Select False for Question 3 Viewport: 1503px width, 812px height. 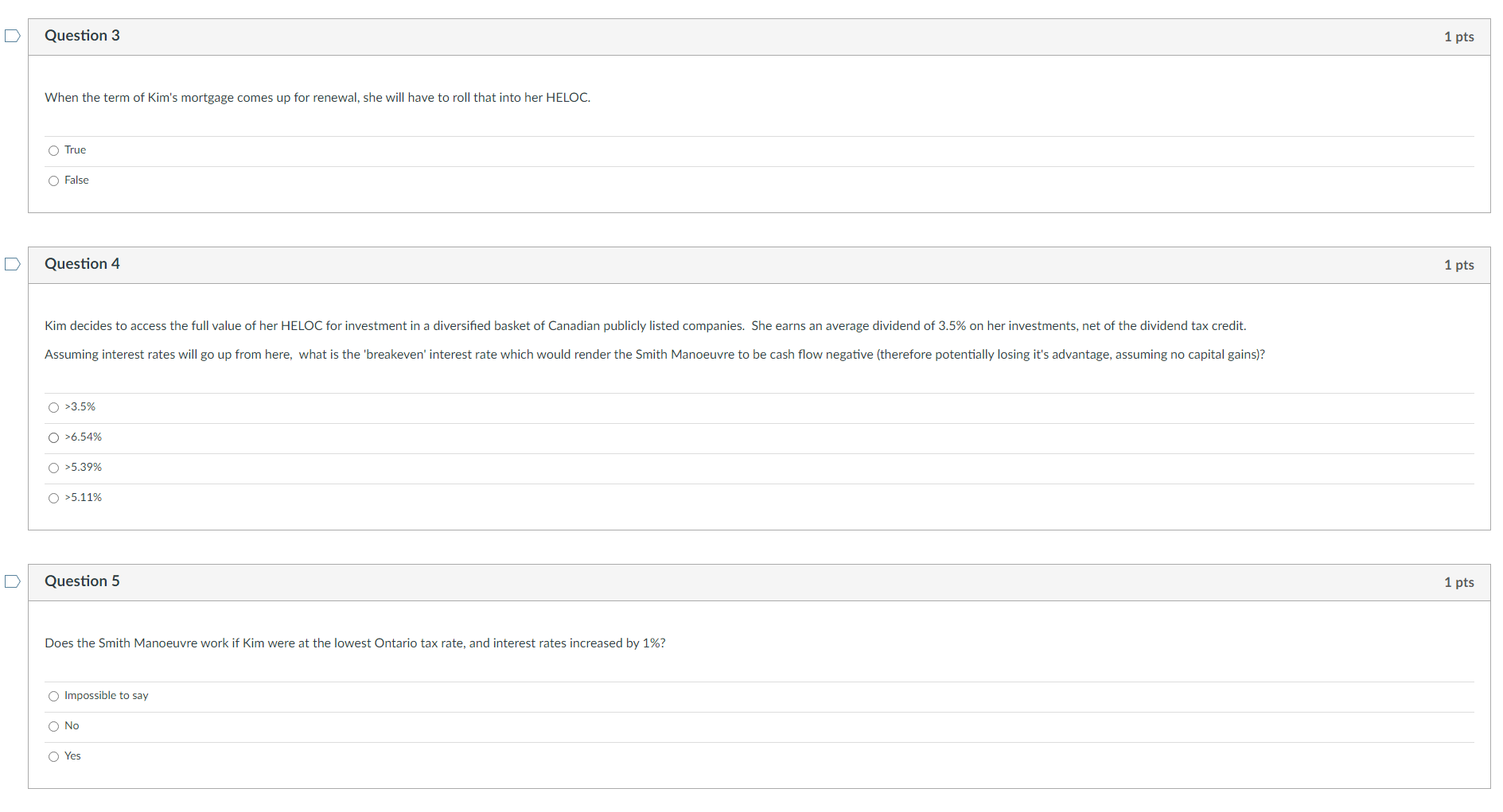pos(53,181)
